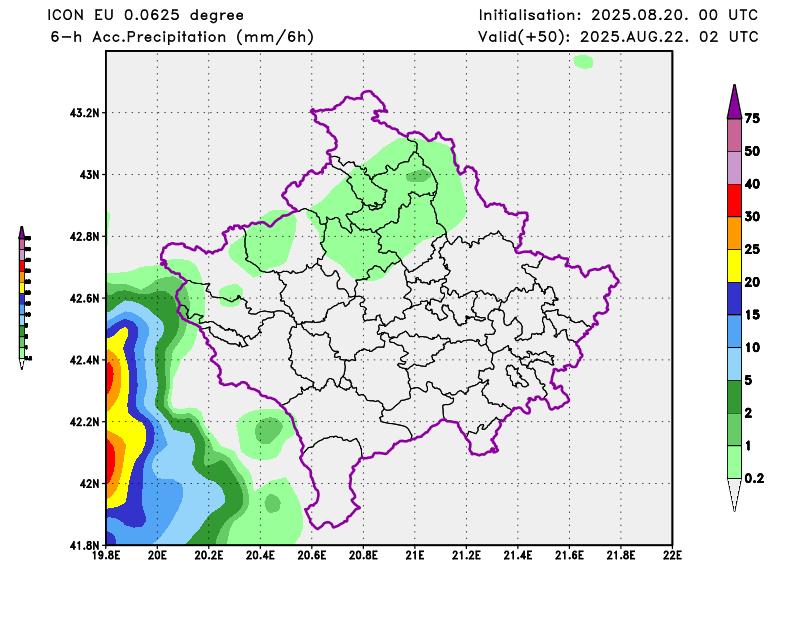800x618 pixels.
Task: Click the colorbar label '40'
Action: coord(752,184)
